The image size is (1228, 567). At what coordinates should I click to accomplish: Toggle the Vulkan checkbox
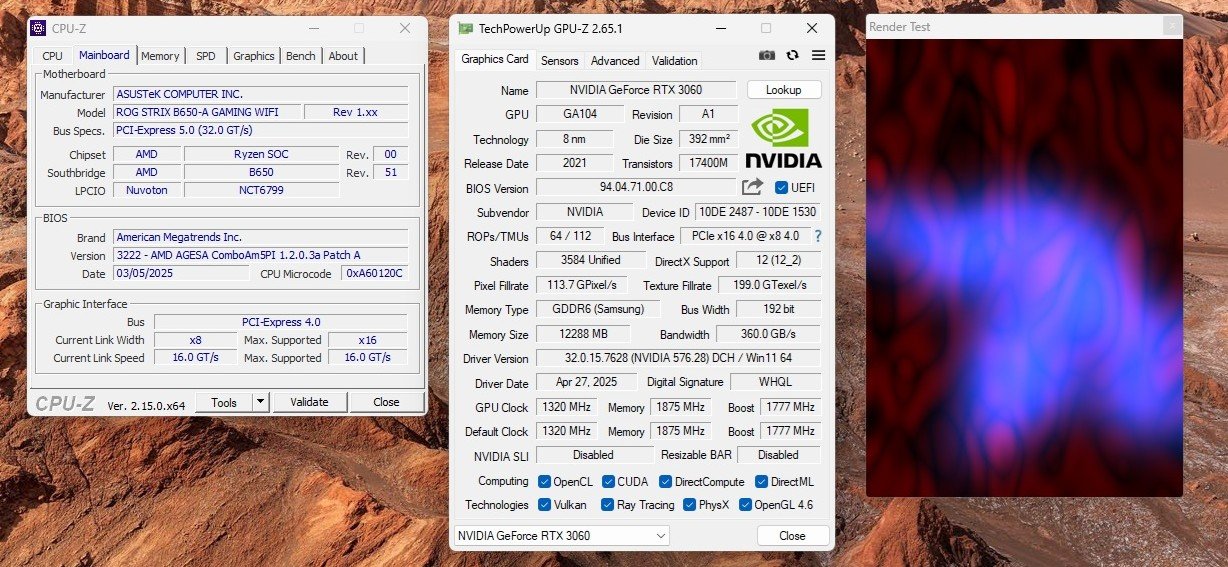pos(544,505)
